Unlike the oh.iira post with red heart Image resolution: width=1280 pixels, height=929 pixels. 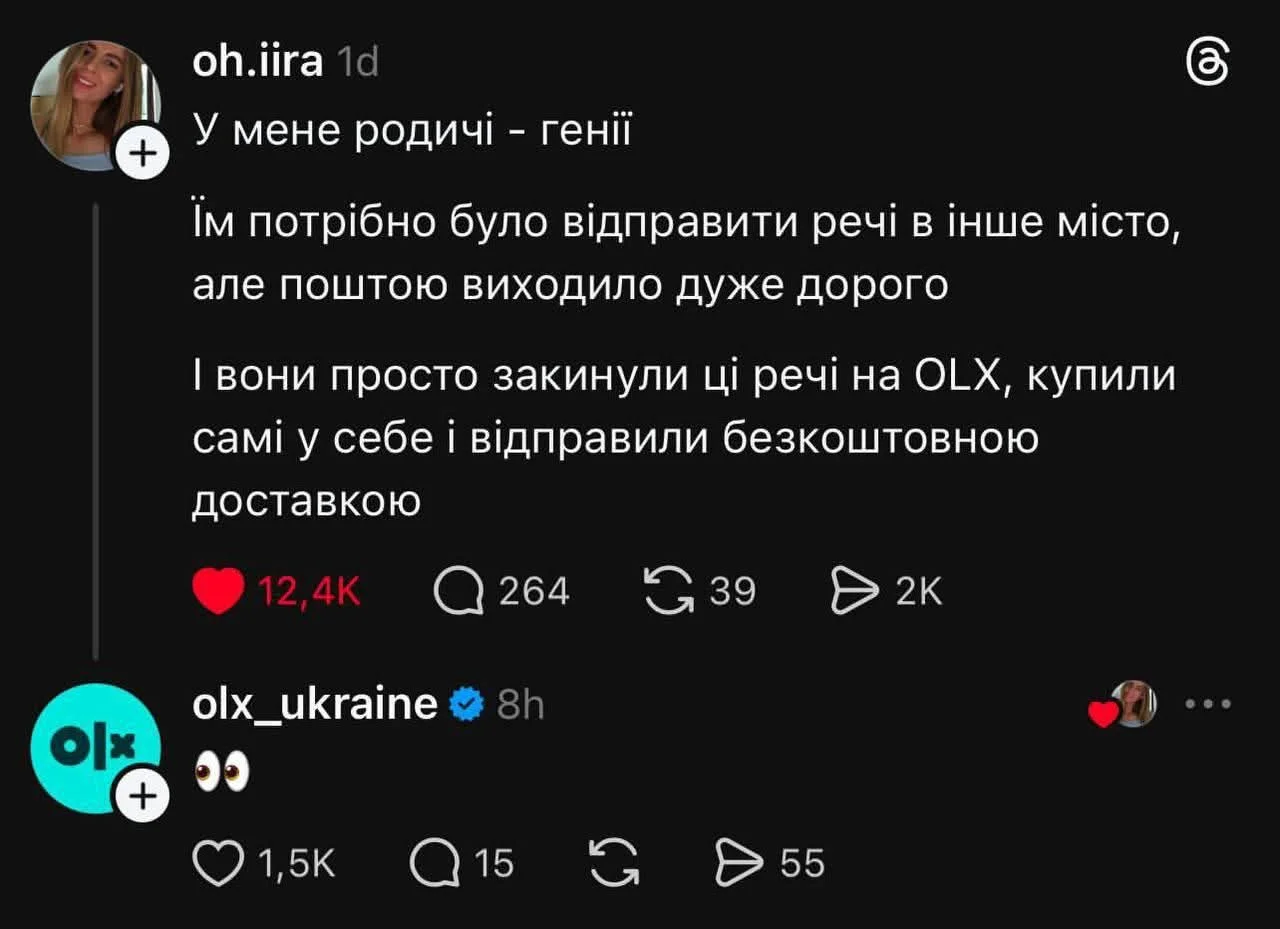pos(217,592)
